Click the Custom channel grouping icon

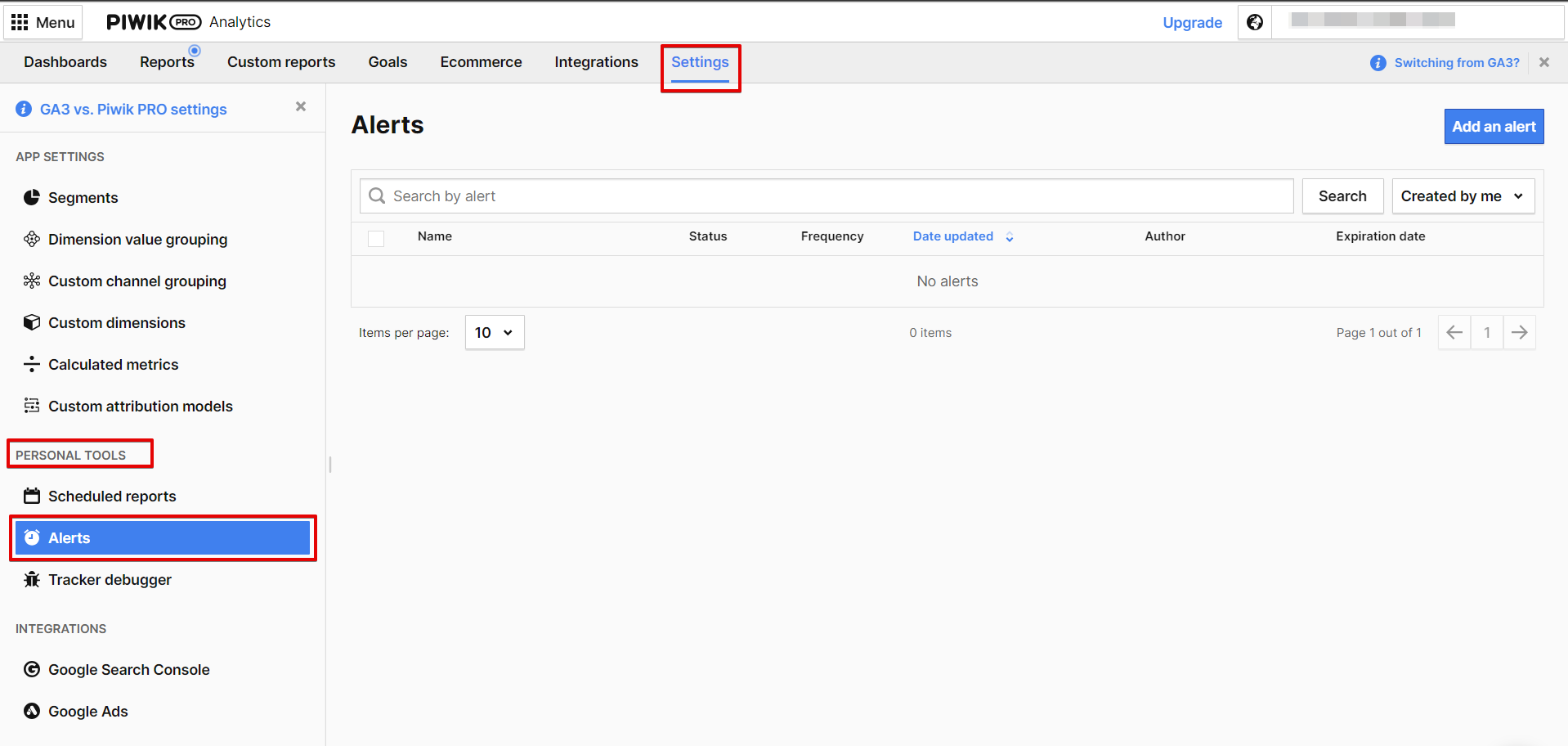point(32,281)
